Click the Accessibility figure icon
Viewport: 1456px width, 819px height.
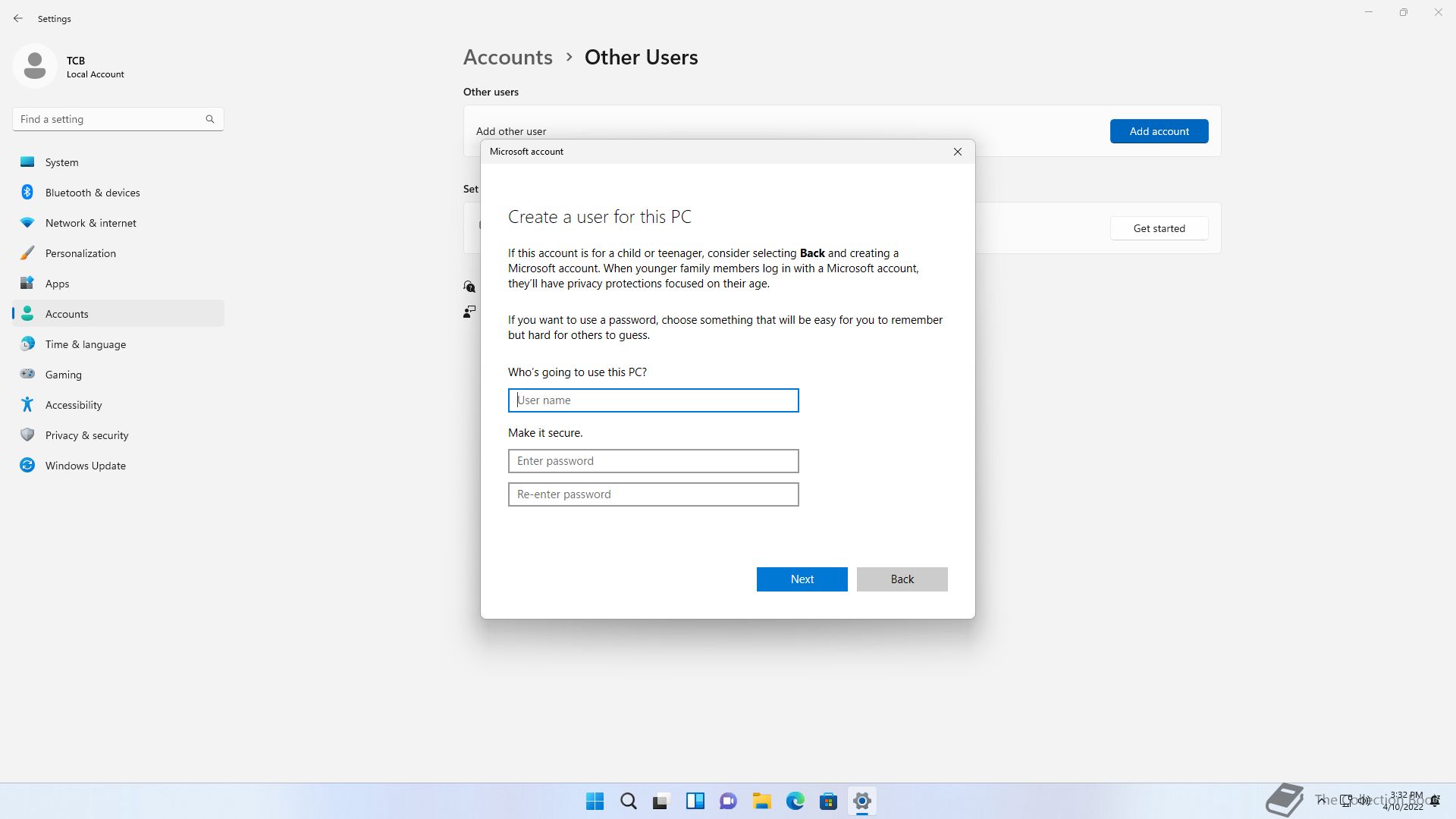pos(27,404)
